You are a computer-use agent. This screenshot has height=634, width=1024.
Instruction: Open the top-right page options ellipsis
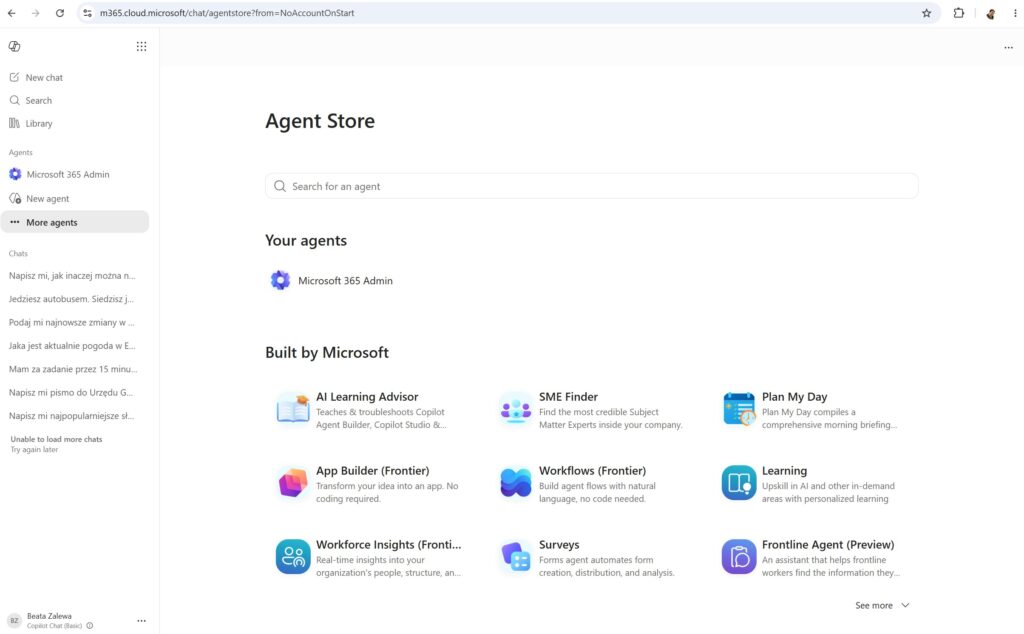[x=1008, y=48]
